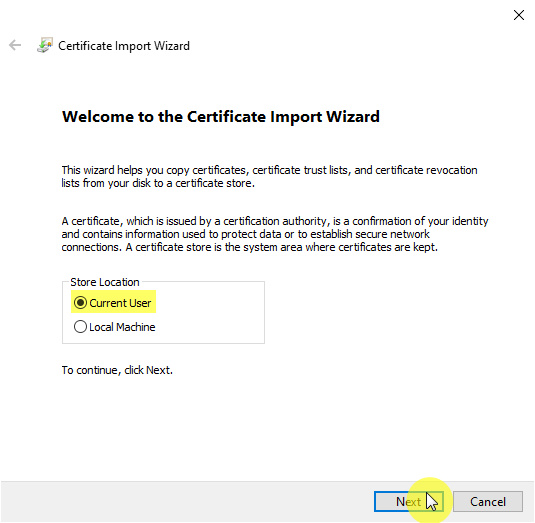
Task: Click the line lists from your disk
Action: click(158, 183)
